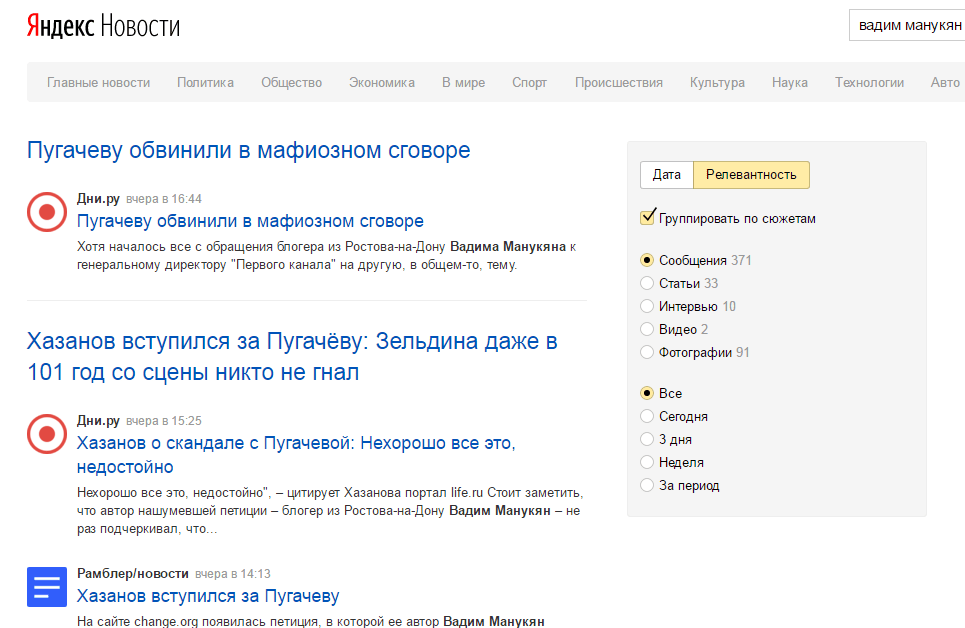This screenshot has width=965, height=628.
Task: Open the Главные новости section
Action: coord(98,83)
